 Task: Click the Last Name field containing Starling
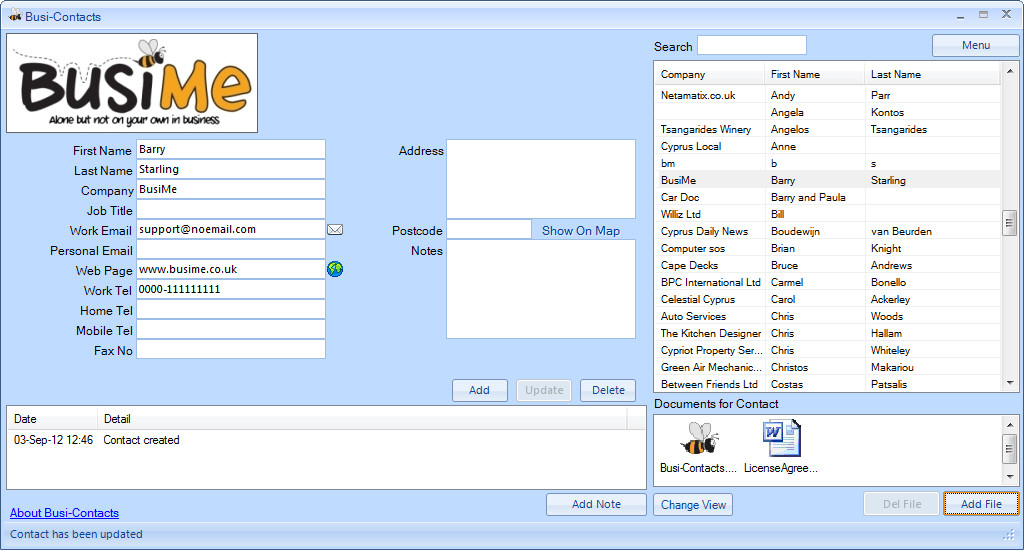coord(231,169)
